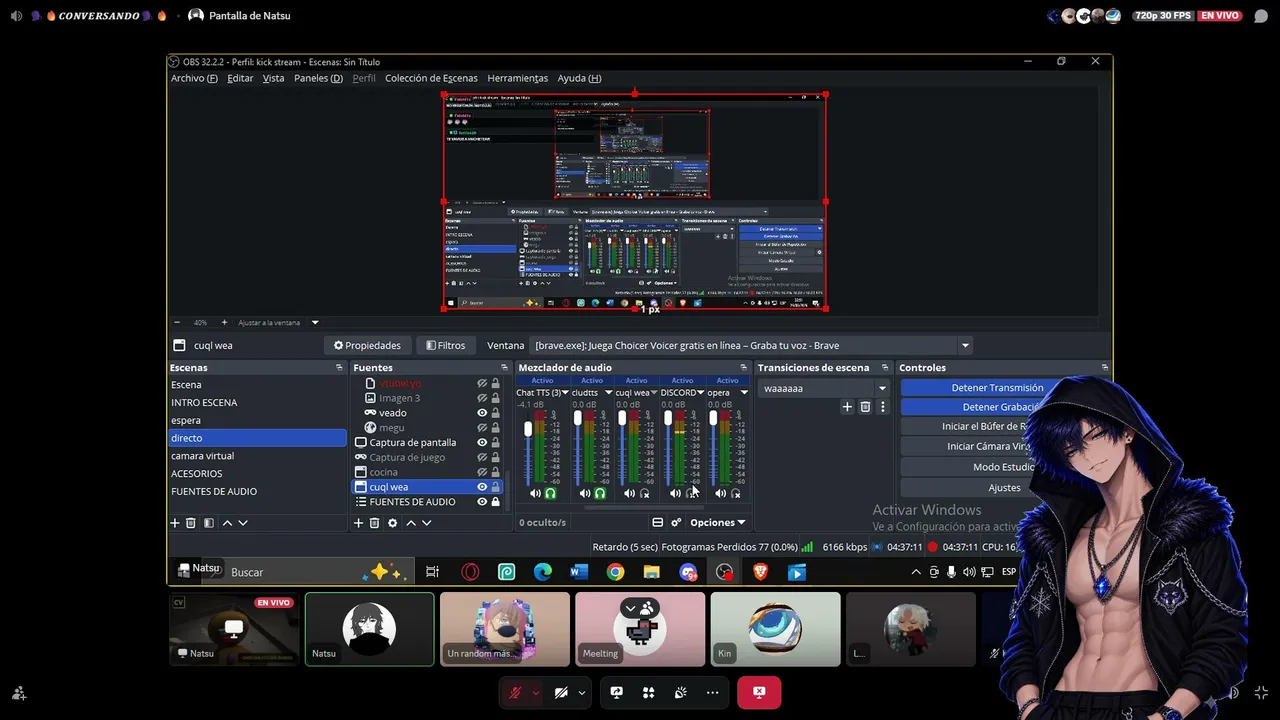
Task: Show the Captura de juego source
Action: [x=482, y=457]
